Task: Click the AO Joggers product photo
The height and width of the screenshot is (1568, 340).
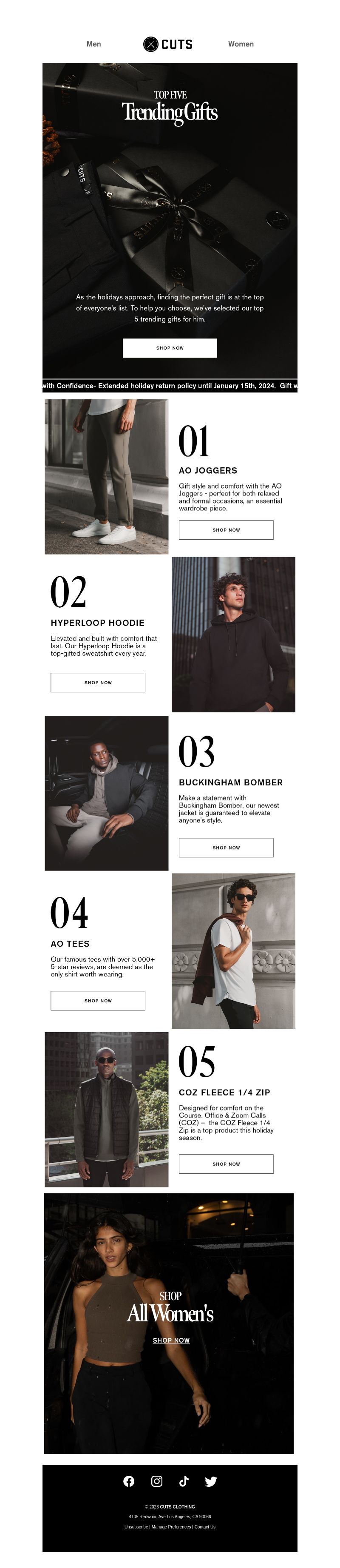Action: [106, 477]
